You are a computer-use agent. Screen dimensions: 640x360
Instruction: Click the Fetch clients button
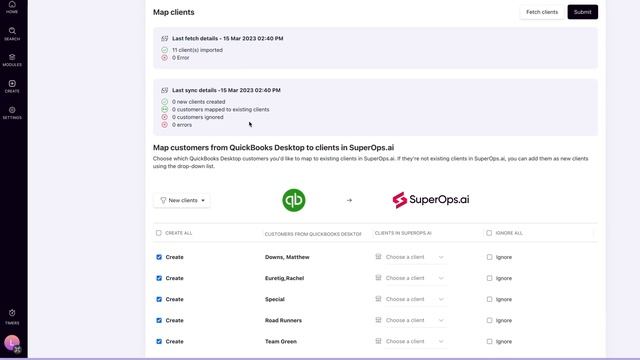[x=542, y=12]
